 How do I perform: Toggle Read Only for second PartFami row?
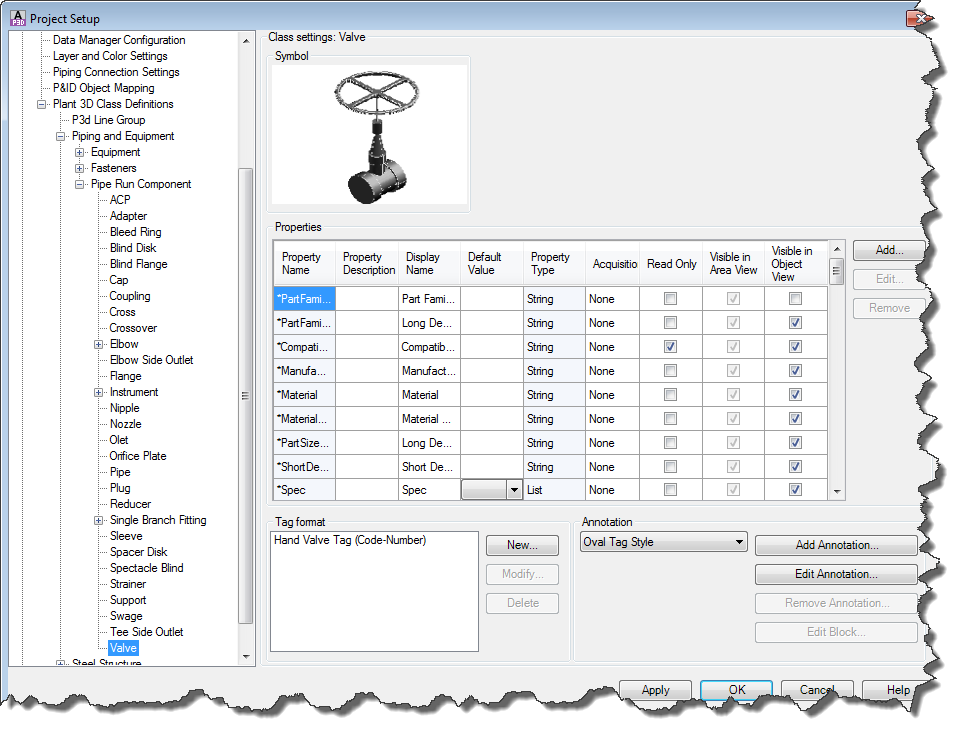(671, 323)
